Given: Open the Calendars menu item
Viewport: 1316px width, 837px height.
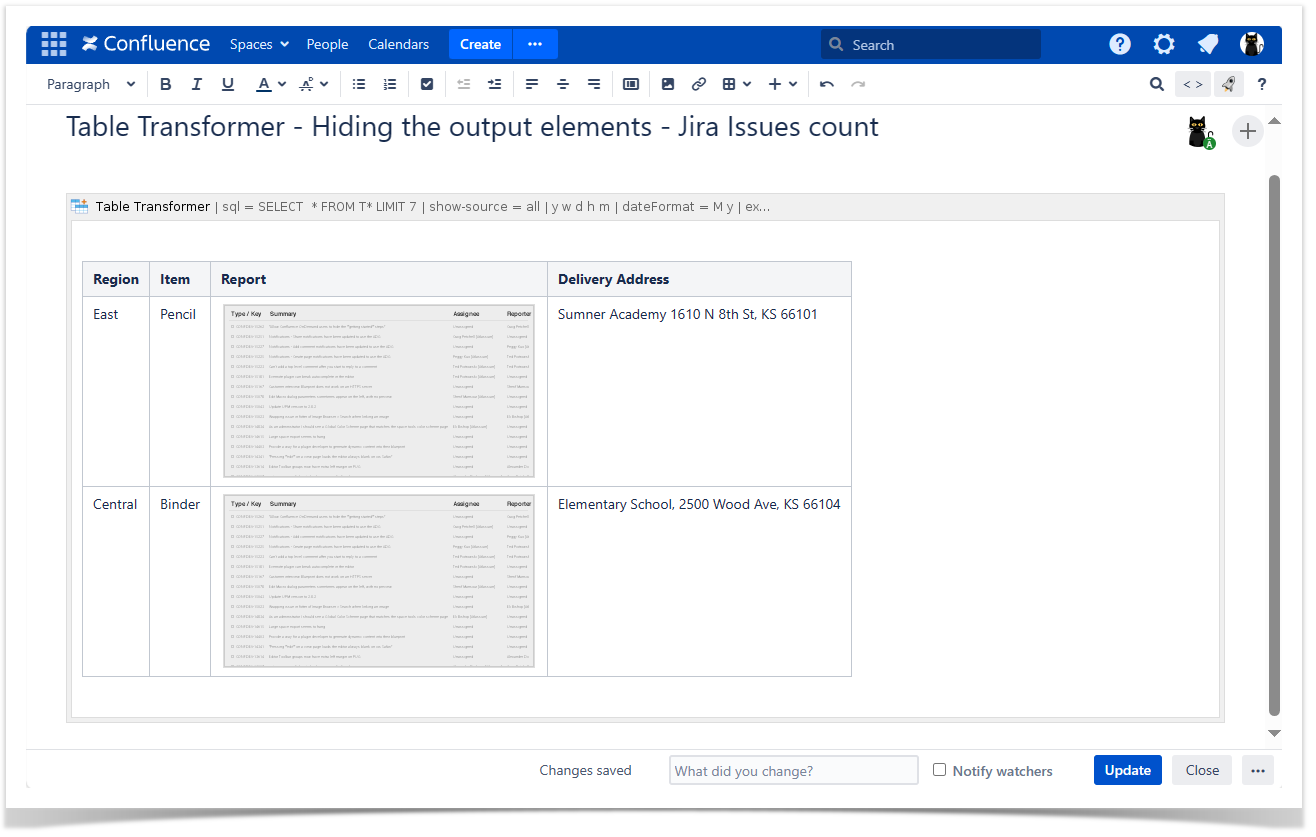Looking at the screenshot, I should (x=398, y=44).
